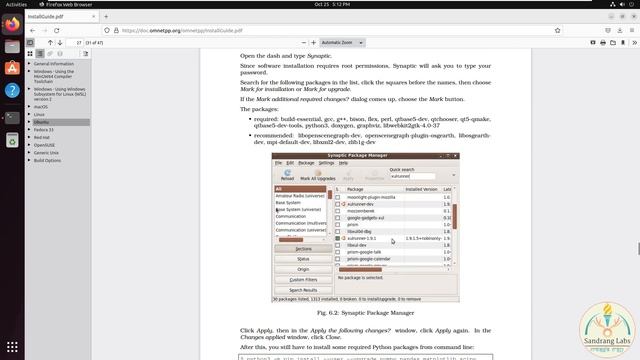Open the Firefox application menu
640x360 pixels.
pos(632,31)
